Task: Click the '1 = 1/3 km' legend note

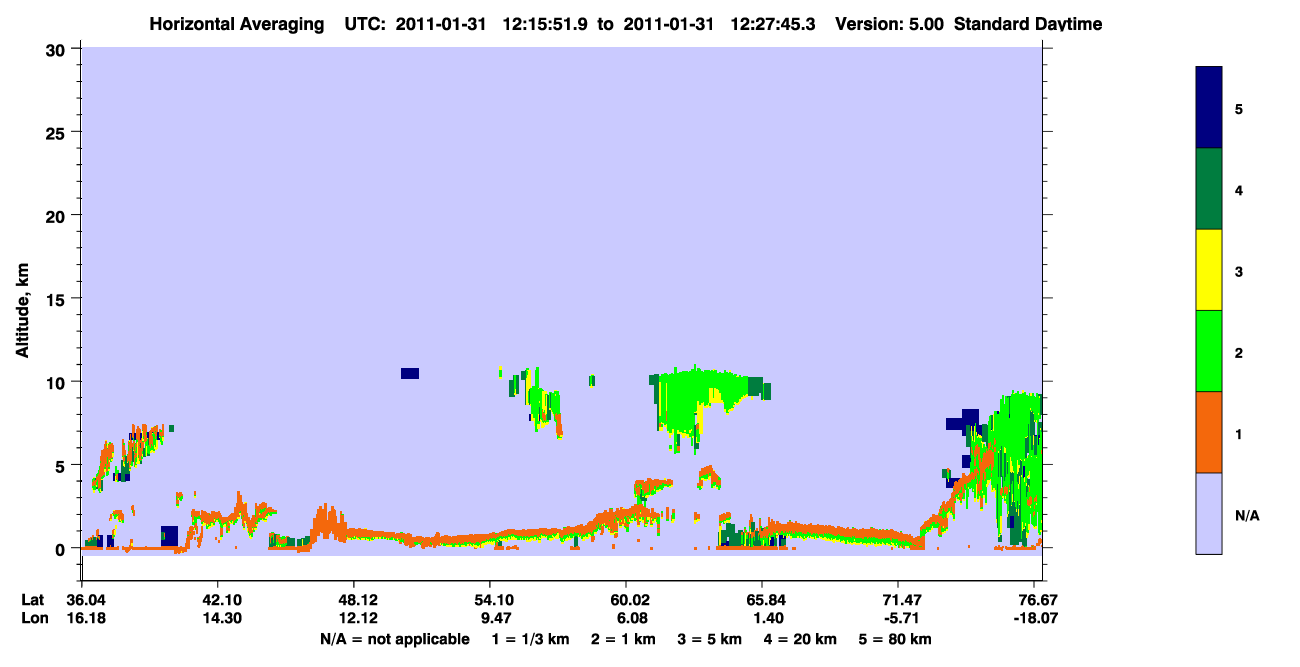Action: click(532, 639)
